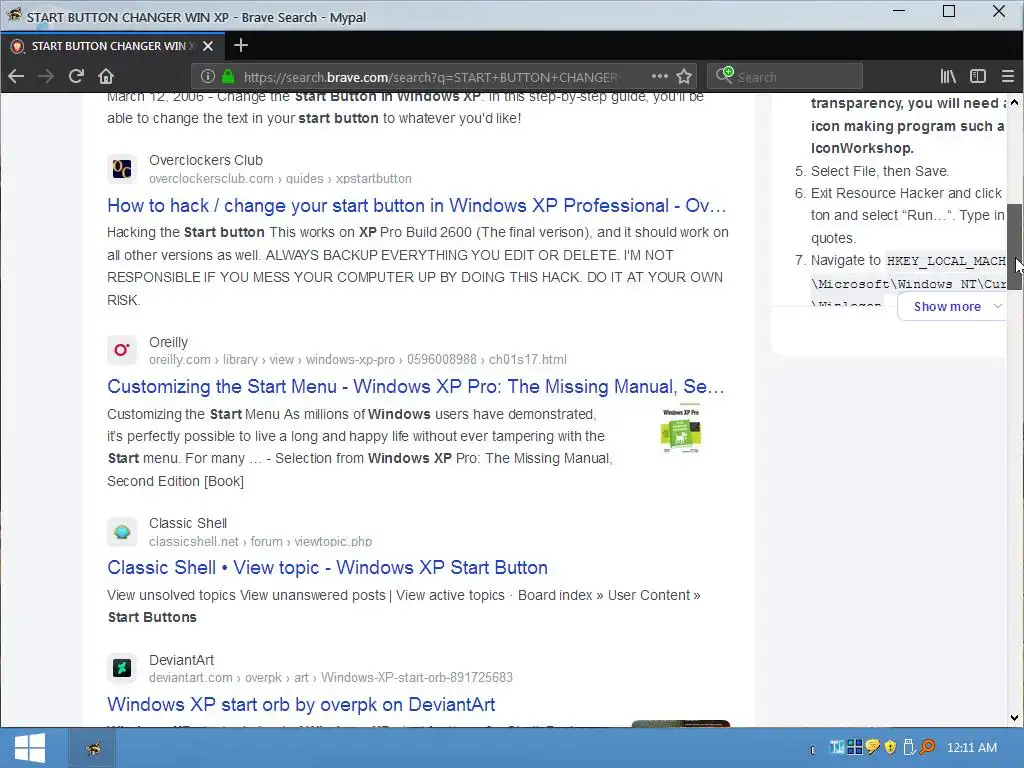Click the overclockersclub.com breadcrumb URL
This screenshot has height=768, width=1024.
coord(280,178)
